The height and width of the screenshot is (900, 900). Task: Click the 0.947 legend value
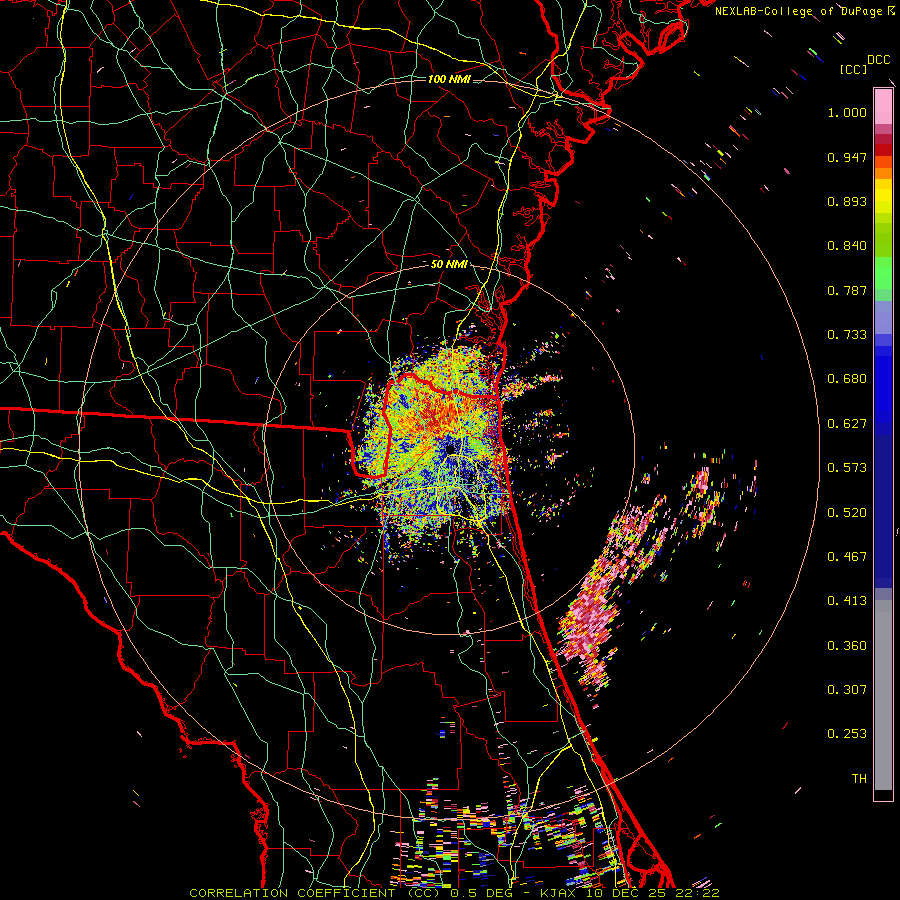847,157
